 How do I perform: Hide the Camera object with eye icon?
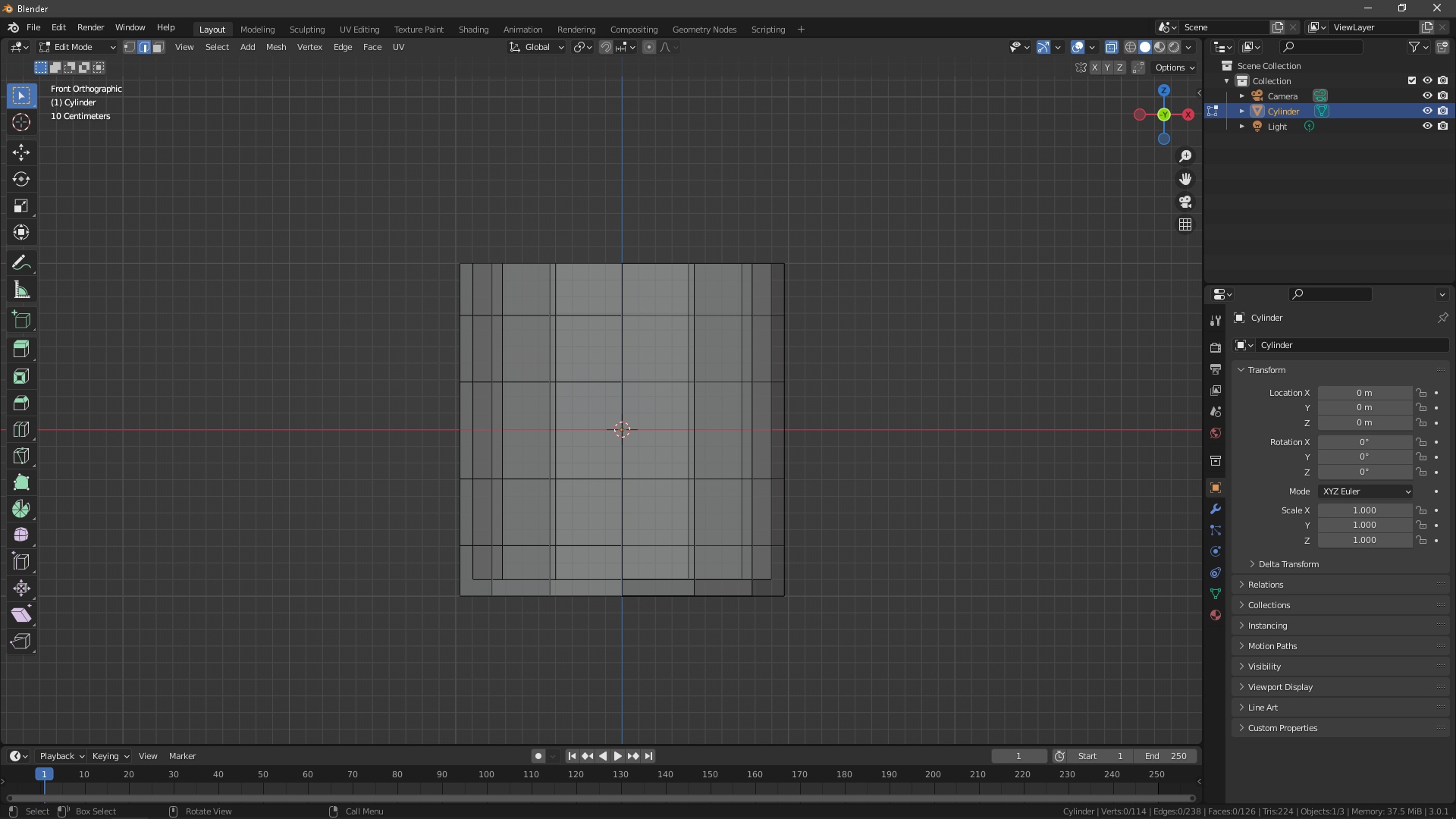click(x=1426, y=96)
